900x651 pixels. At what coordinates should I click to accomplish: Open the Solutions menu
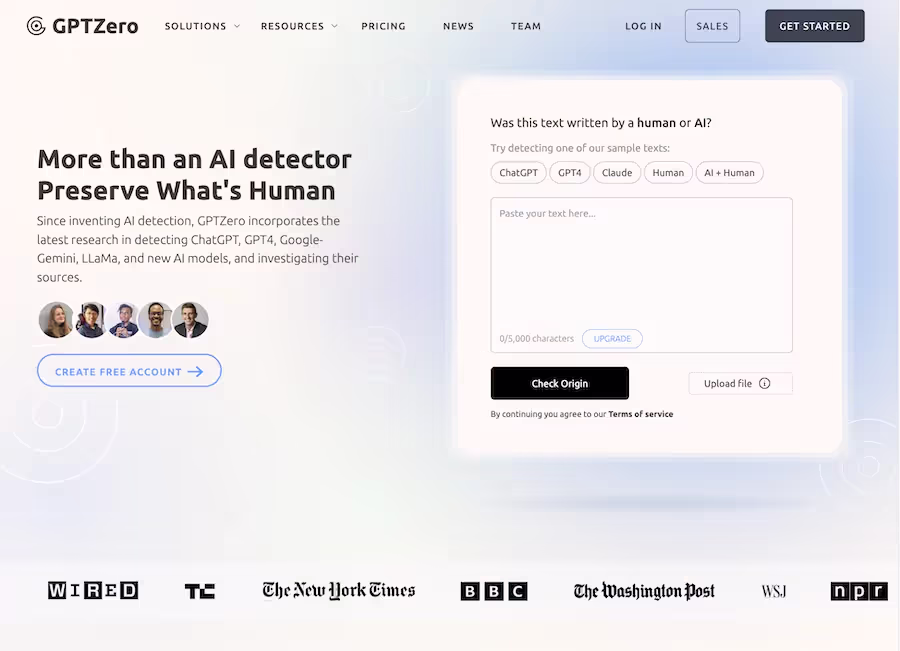(195, 26)
